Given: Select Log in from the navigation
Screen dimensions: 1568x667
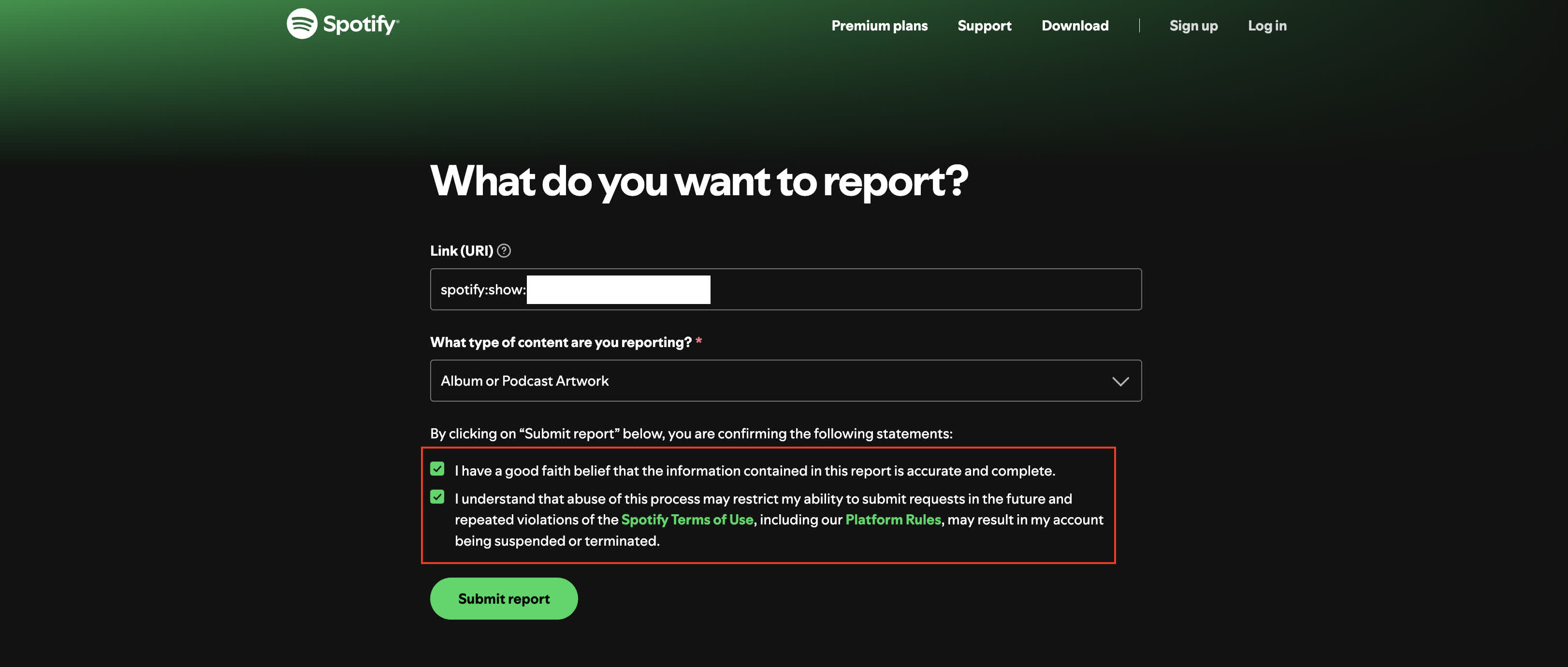Looking at the screenshot, I should (x=1267, y=25).
